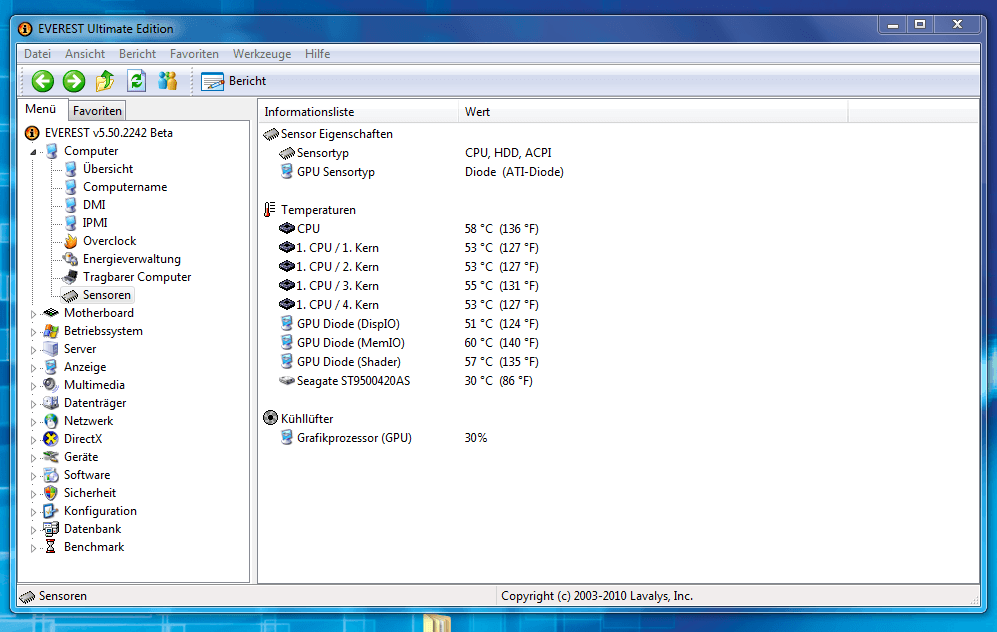This screenshot has height=632, width=997.
Task: Click the Geräte devices icon
Action: pyautogui.click(x=51, y=457)
